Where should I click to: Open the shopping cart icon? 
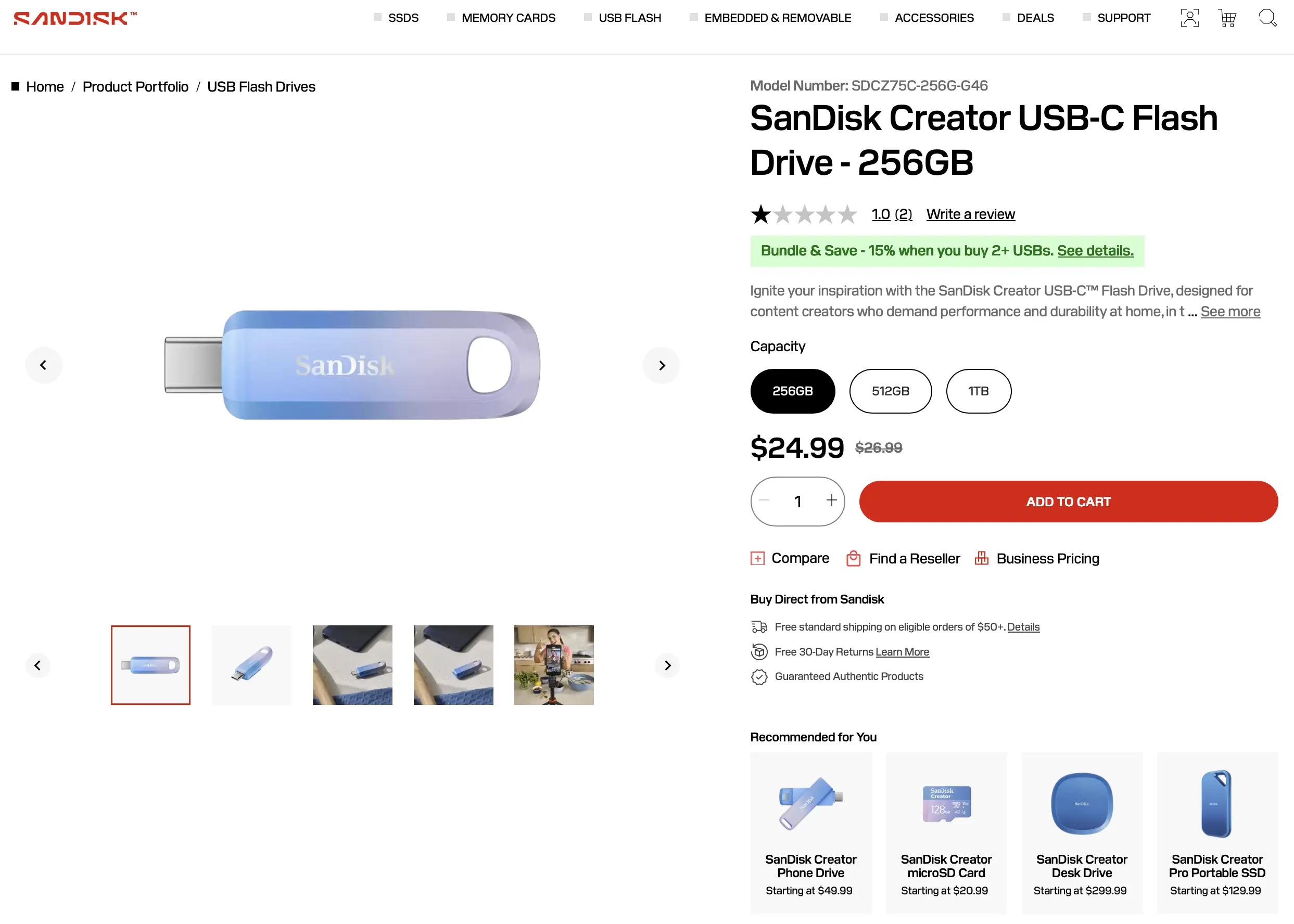[1227, 18]
